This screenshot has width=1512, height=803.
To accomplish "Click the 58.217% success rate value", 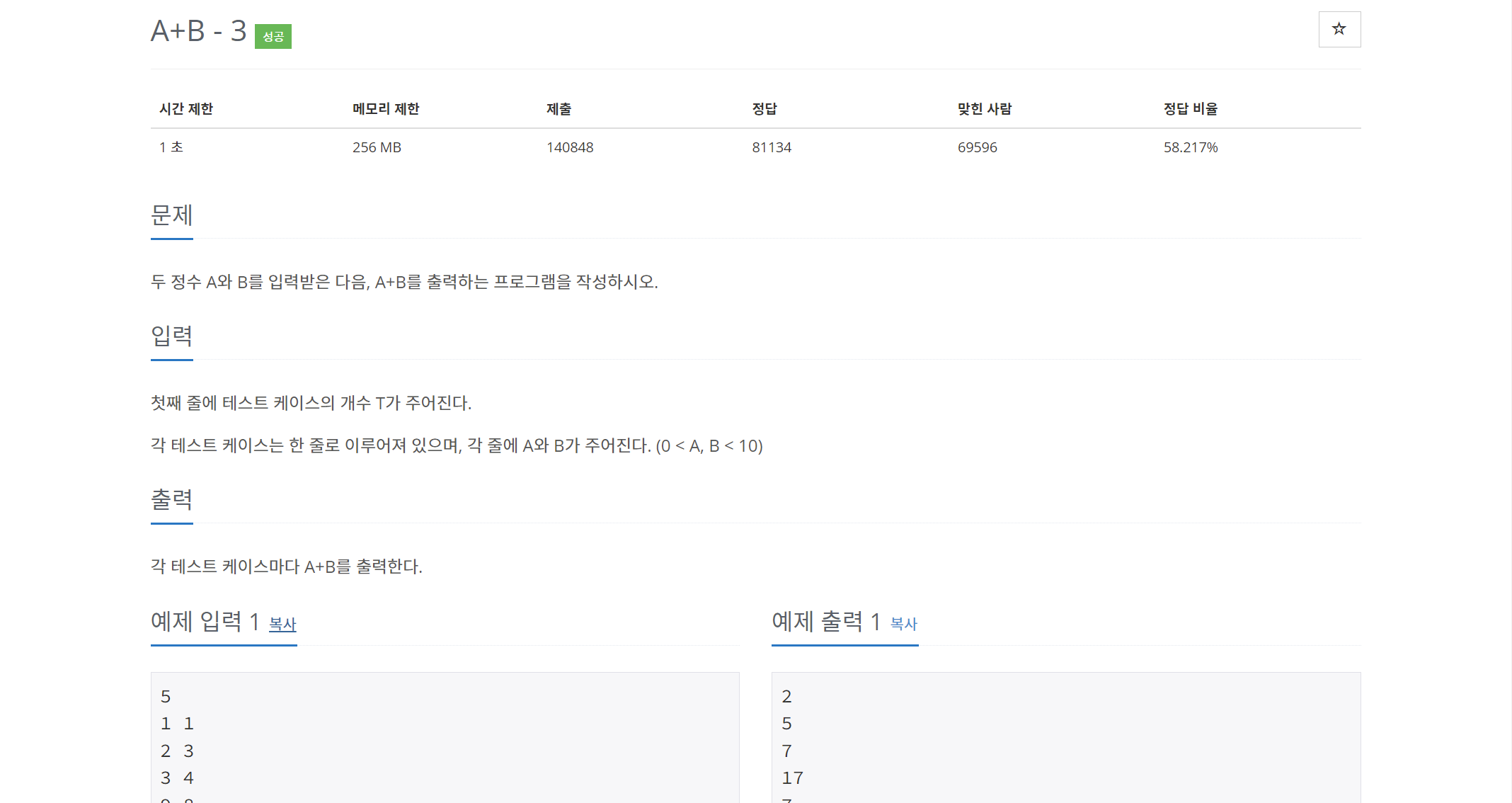I will point(1190,147).
